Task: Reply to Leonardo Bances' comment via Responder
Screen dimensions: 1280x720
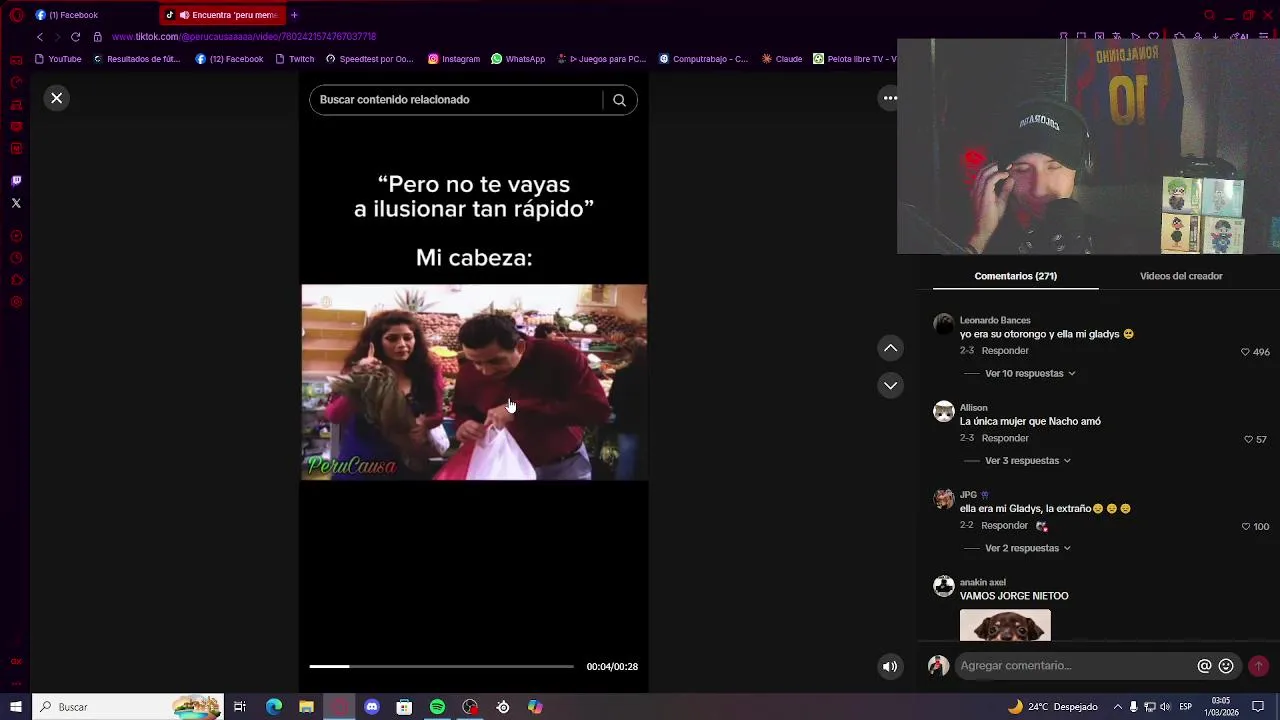Action: pyautogui.click(x=1005, y=351)
